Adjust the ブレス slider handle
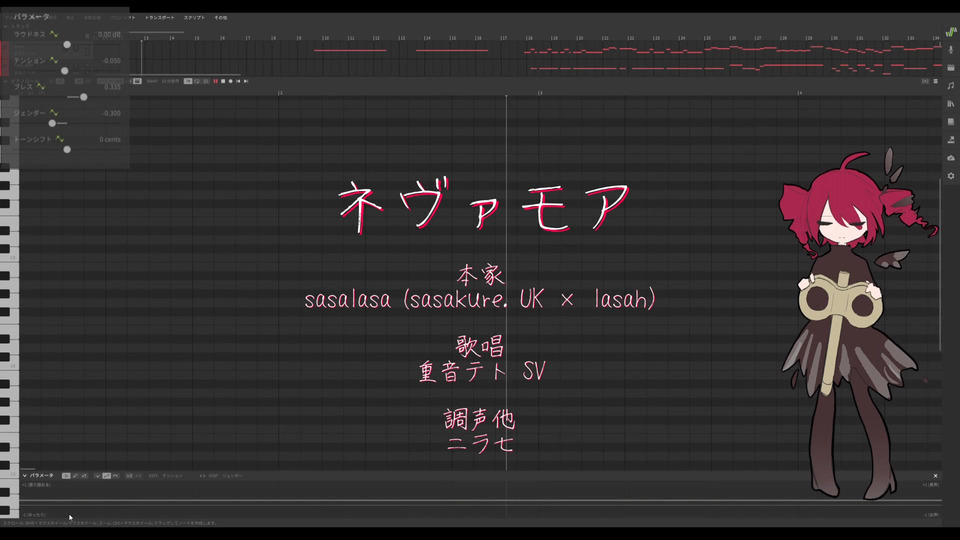The image size is (960, 540). pos(83,97)
